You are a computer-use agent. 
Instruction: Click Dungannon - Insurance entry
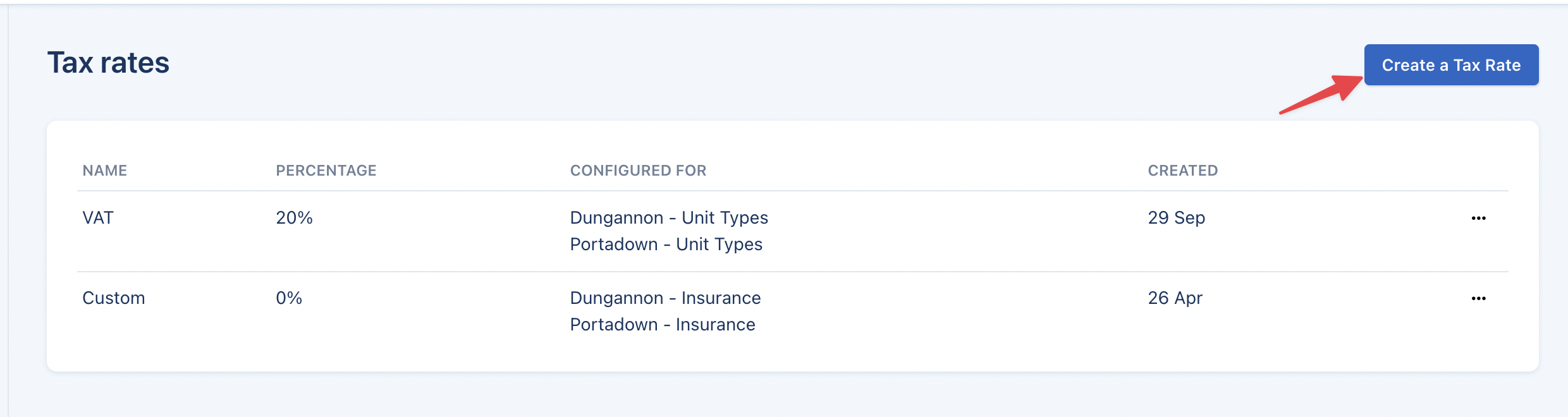point(665,298)
